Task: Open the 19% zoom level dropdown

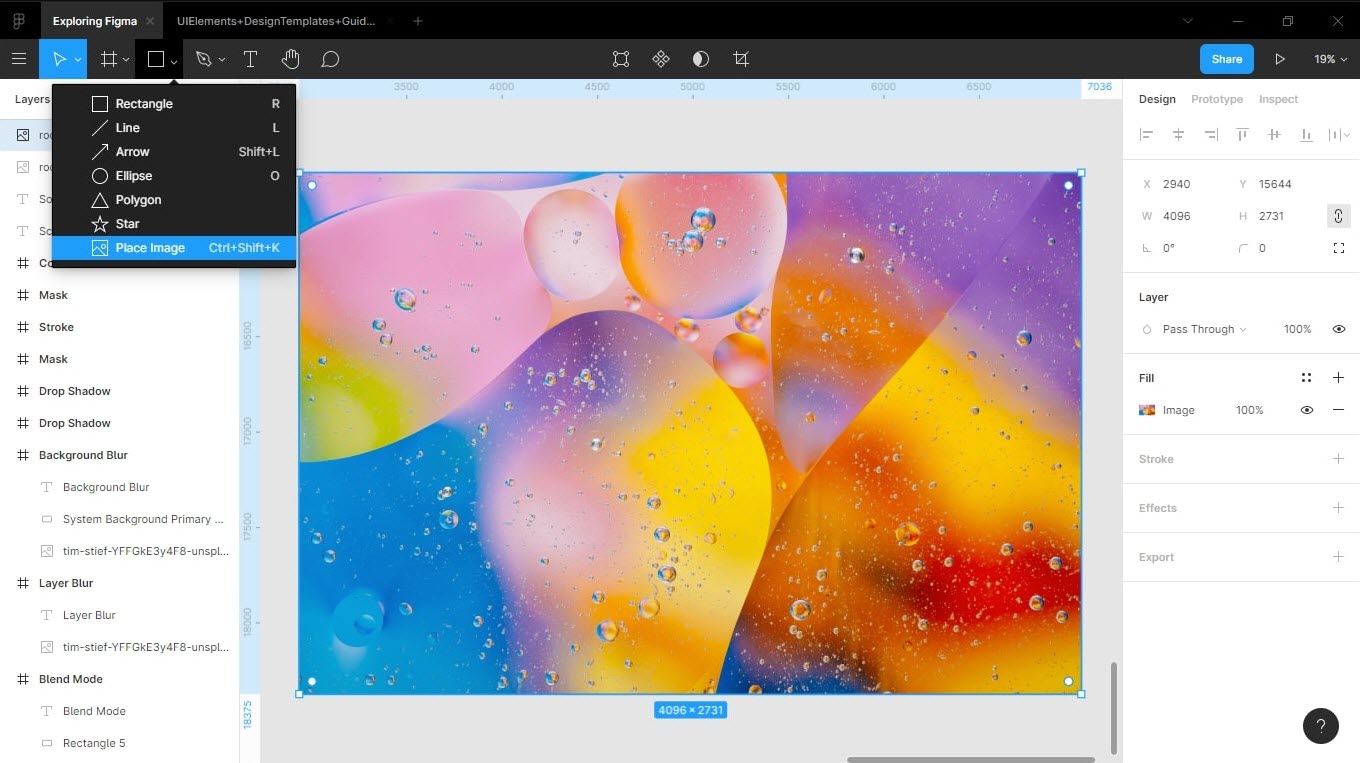Action: click(x=1329, y=60)
